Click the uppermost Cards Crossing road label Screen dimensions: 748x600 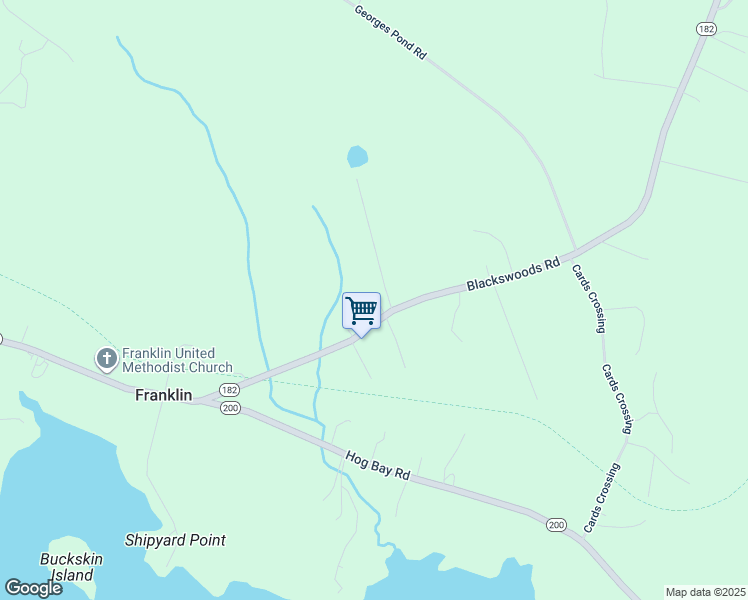tap(589, 299)
